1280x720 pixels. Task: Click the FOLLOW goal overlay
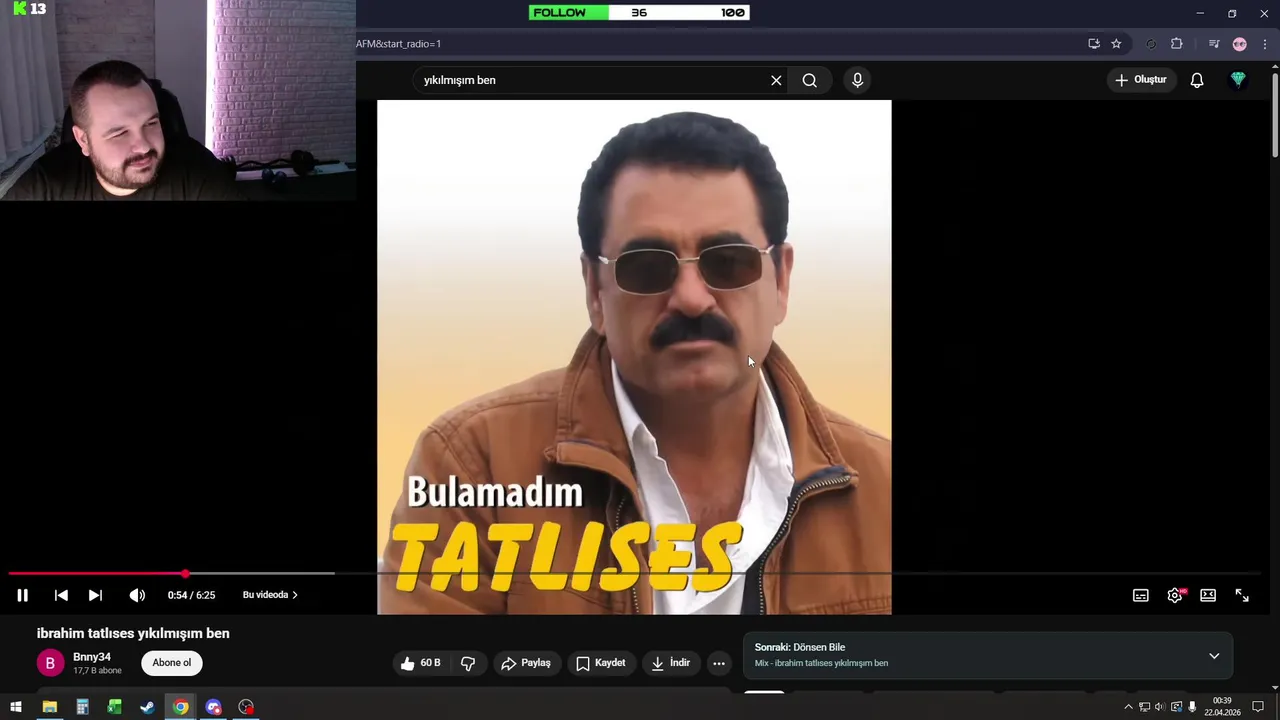point(639,13)
